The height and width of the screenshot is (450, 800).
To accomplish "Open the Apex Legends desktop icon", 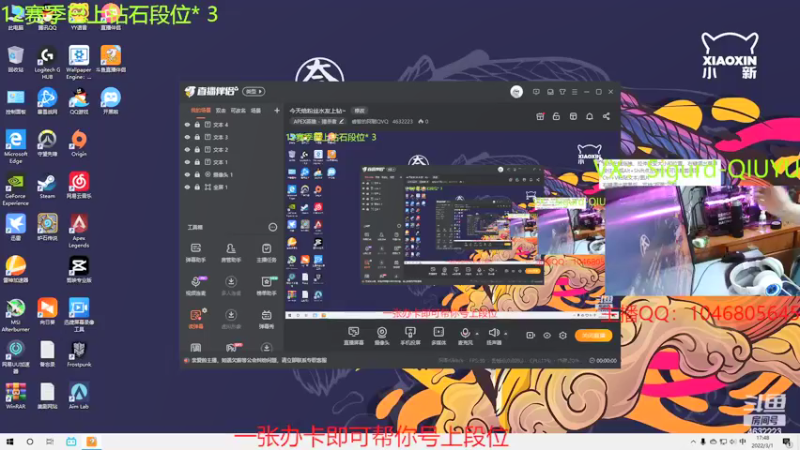I will (x=79, y=231).
